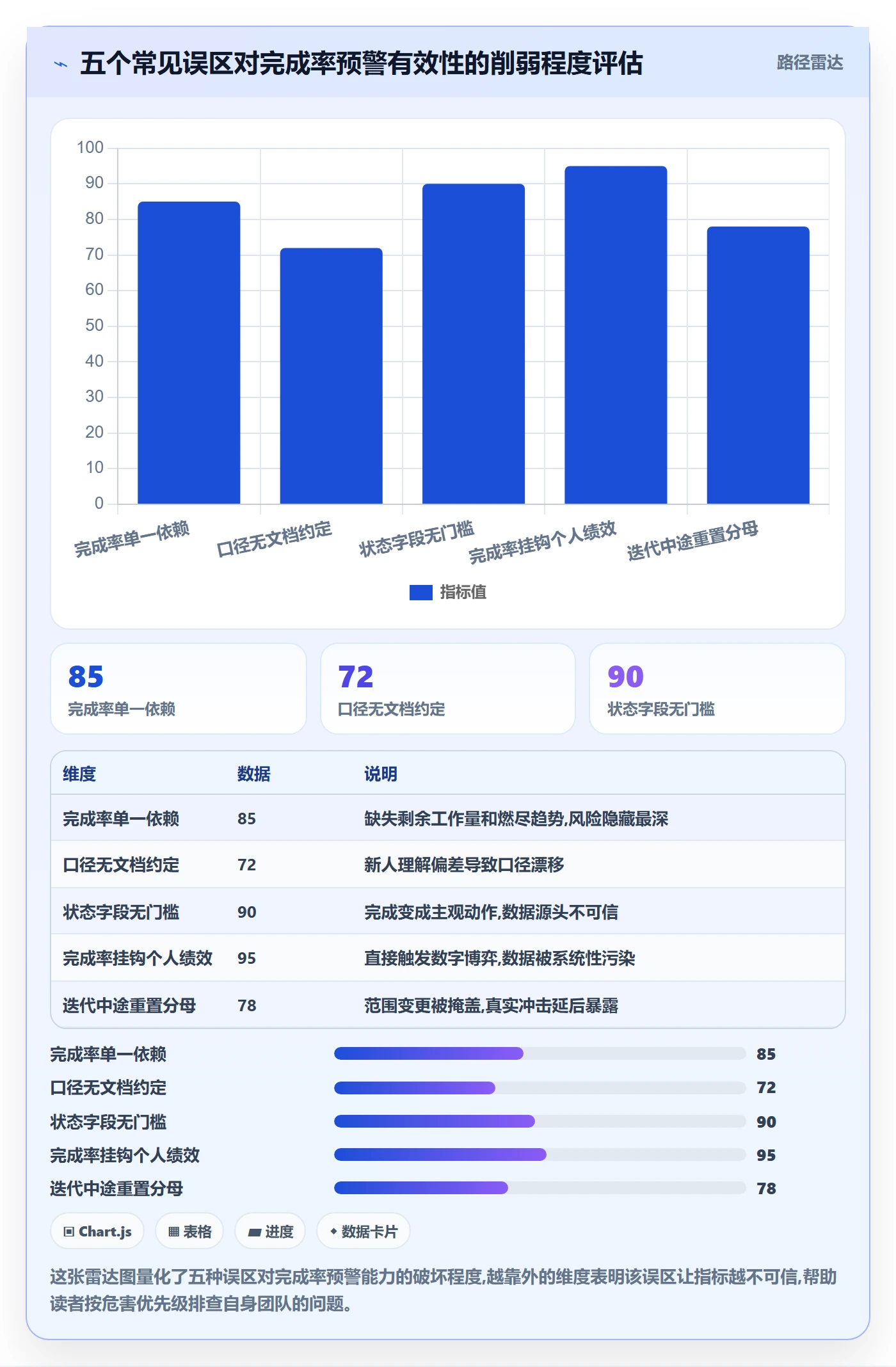
Task: Click the 完成率单一依赖 bar in the chart
Action: [x=189, y=353]
